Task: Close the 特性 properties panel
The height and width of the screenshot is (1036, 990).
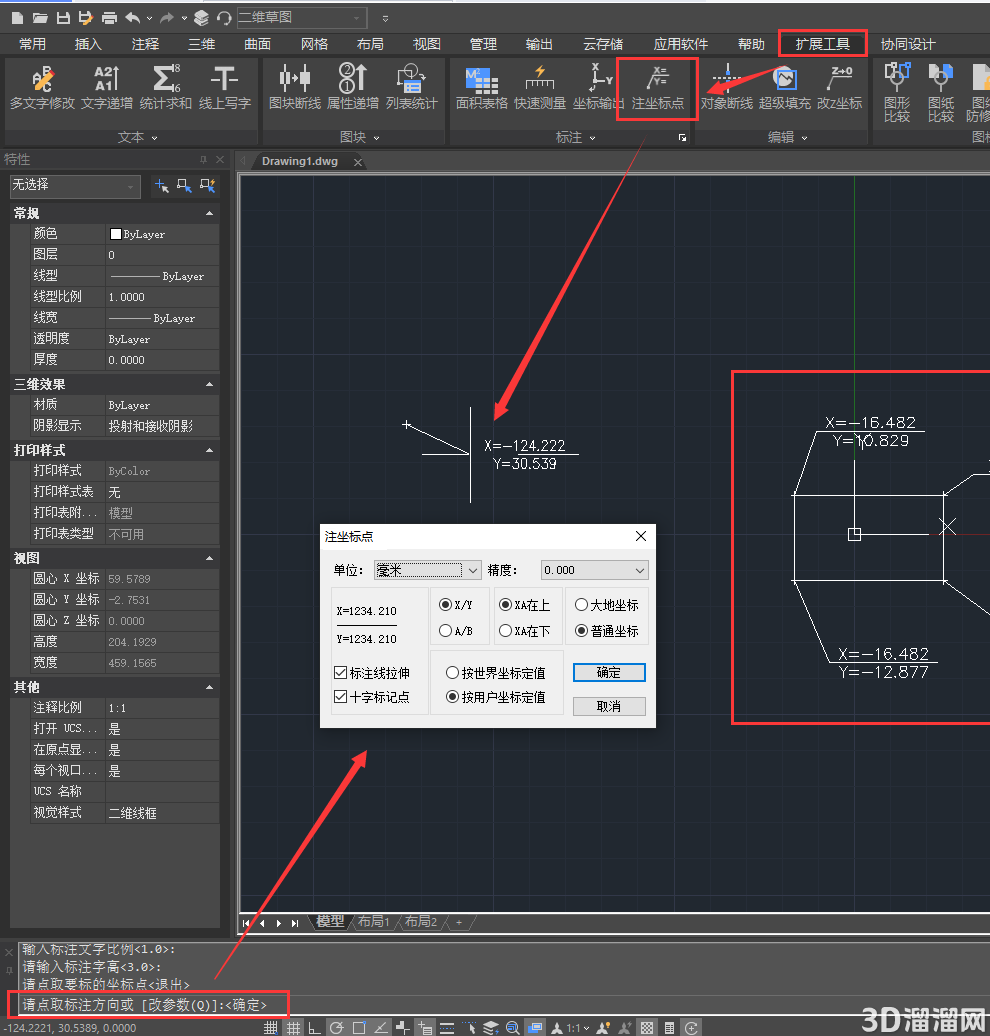Action: [219, 159]
